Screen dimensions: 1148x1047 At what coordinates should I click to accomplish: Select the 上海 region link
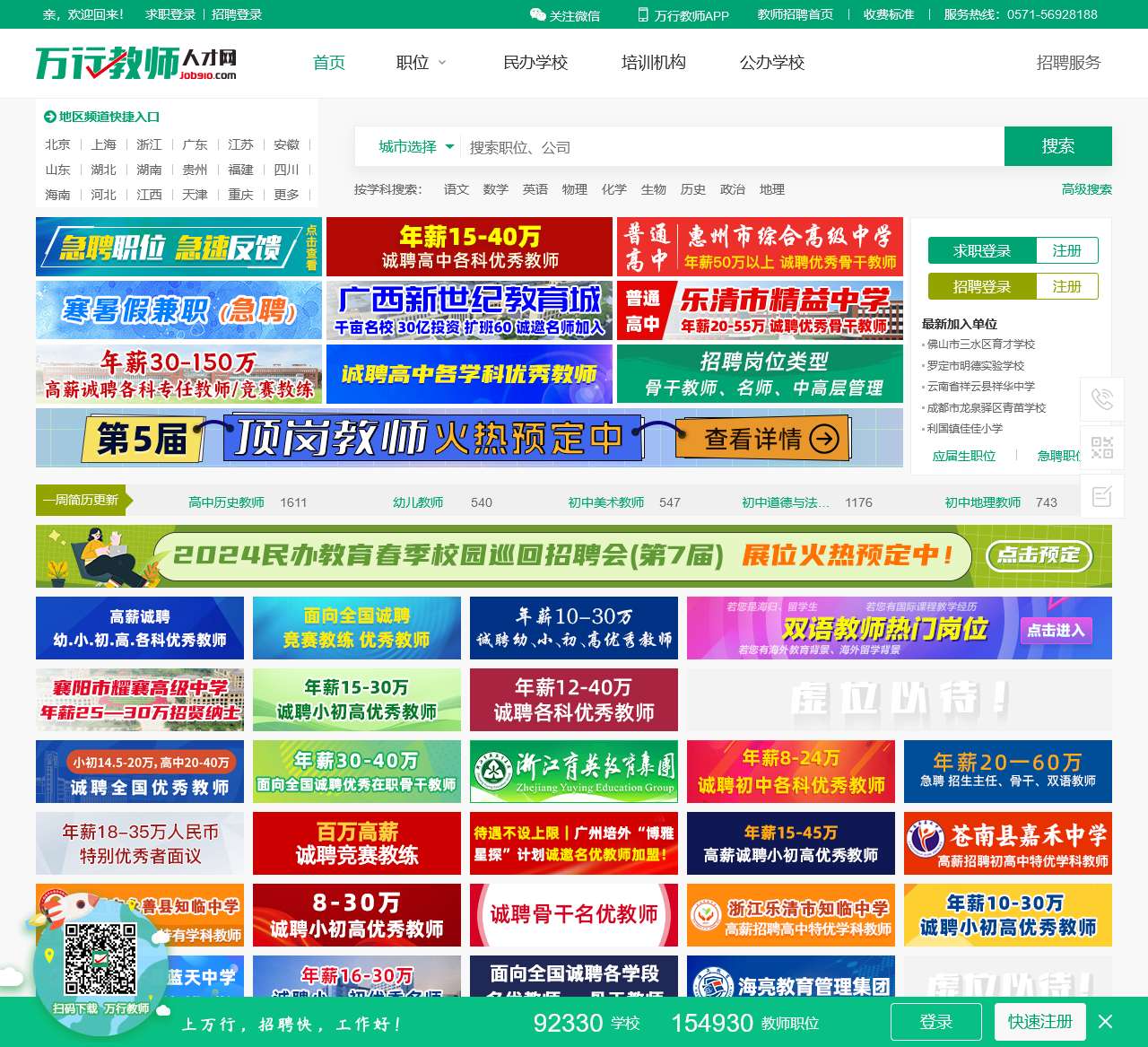[x=103, y=144]
